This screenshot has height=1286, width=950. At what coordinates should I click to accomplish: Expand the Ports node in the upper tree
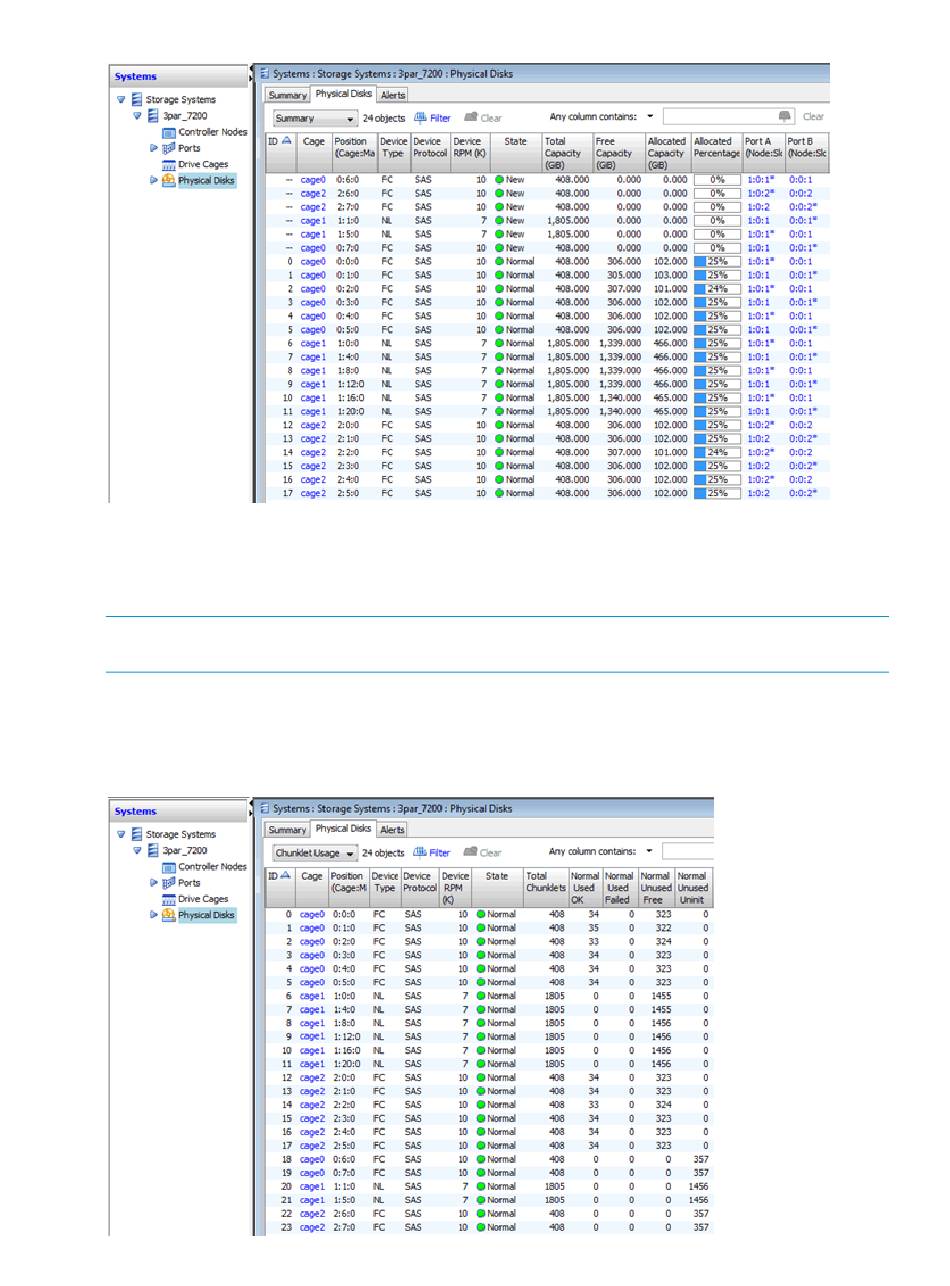click(154, 148)
